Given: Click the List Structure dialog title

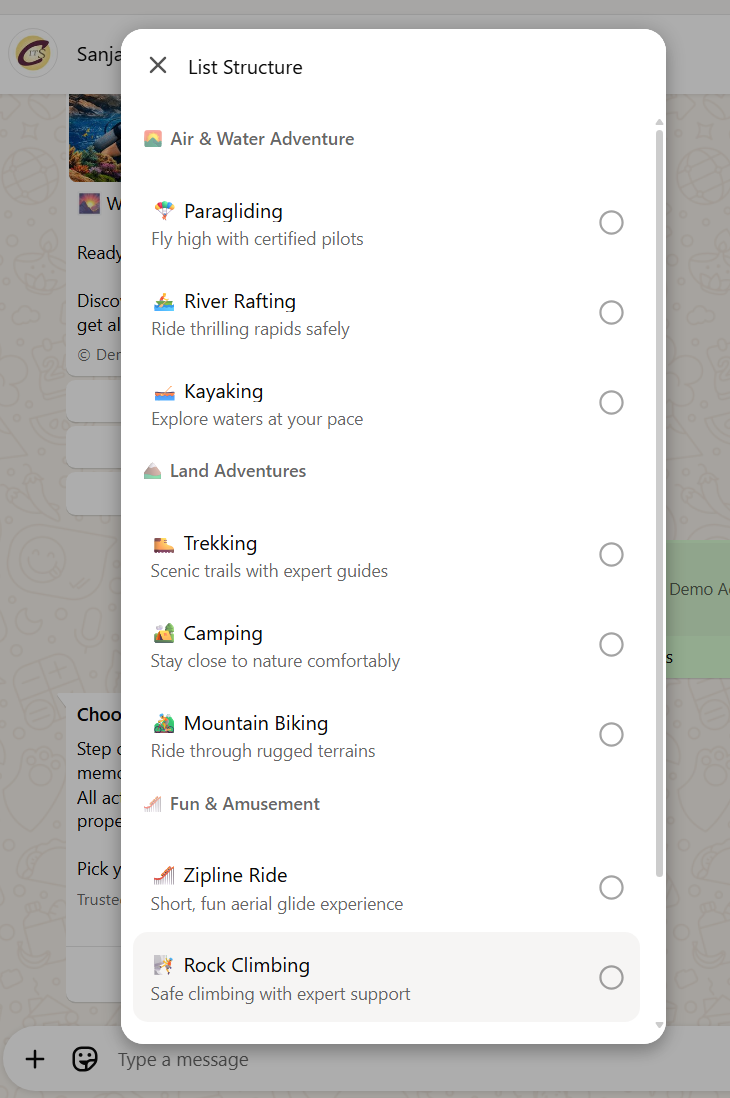Looking at the screenshot, I should 245,67.
